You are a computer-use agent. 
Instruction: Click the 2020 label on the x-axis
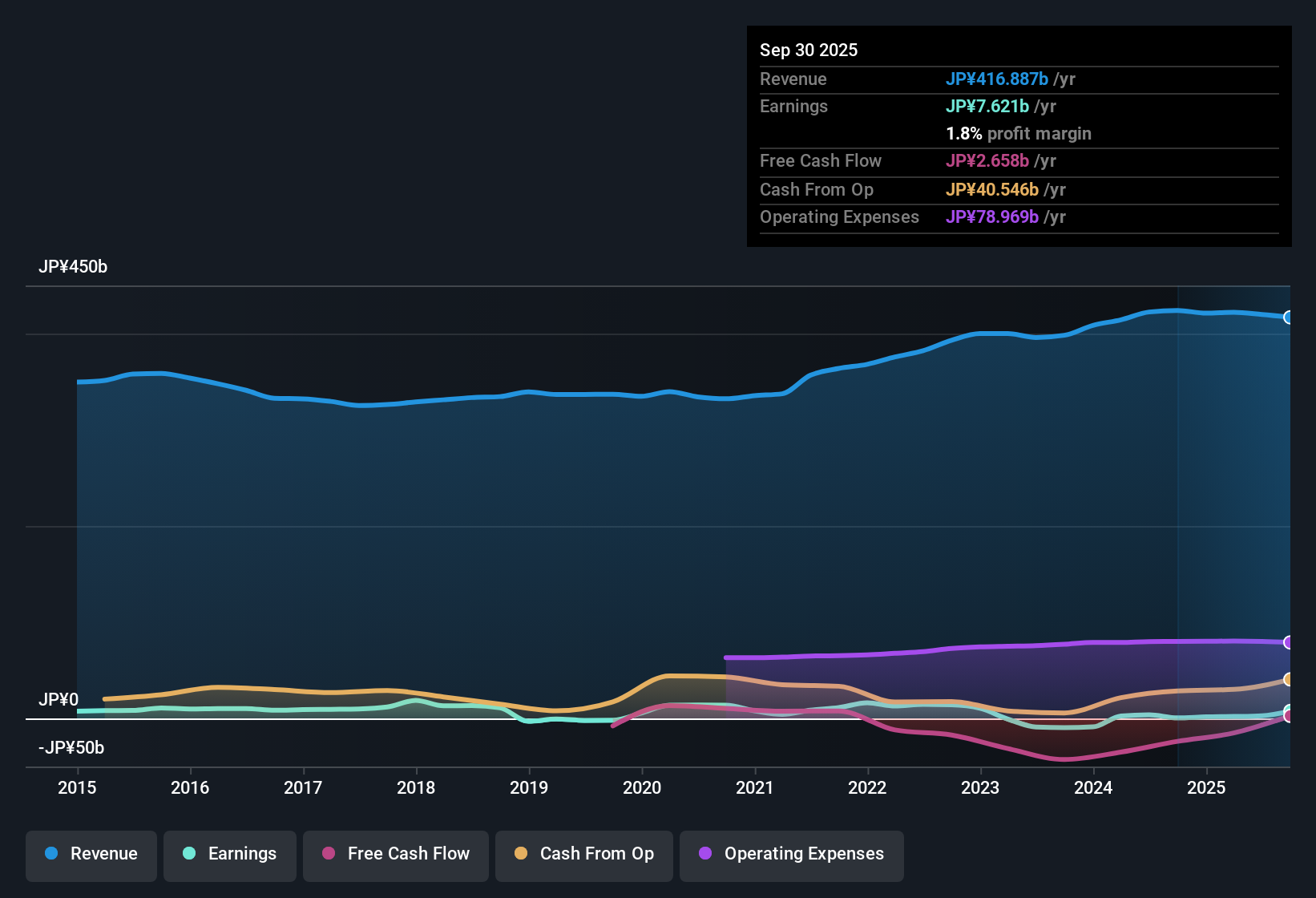coord(642,788)
